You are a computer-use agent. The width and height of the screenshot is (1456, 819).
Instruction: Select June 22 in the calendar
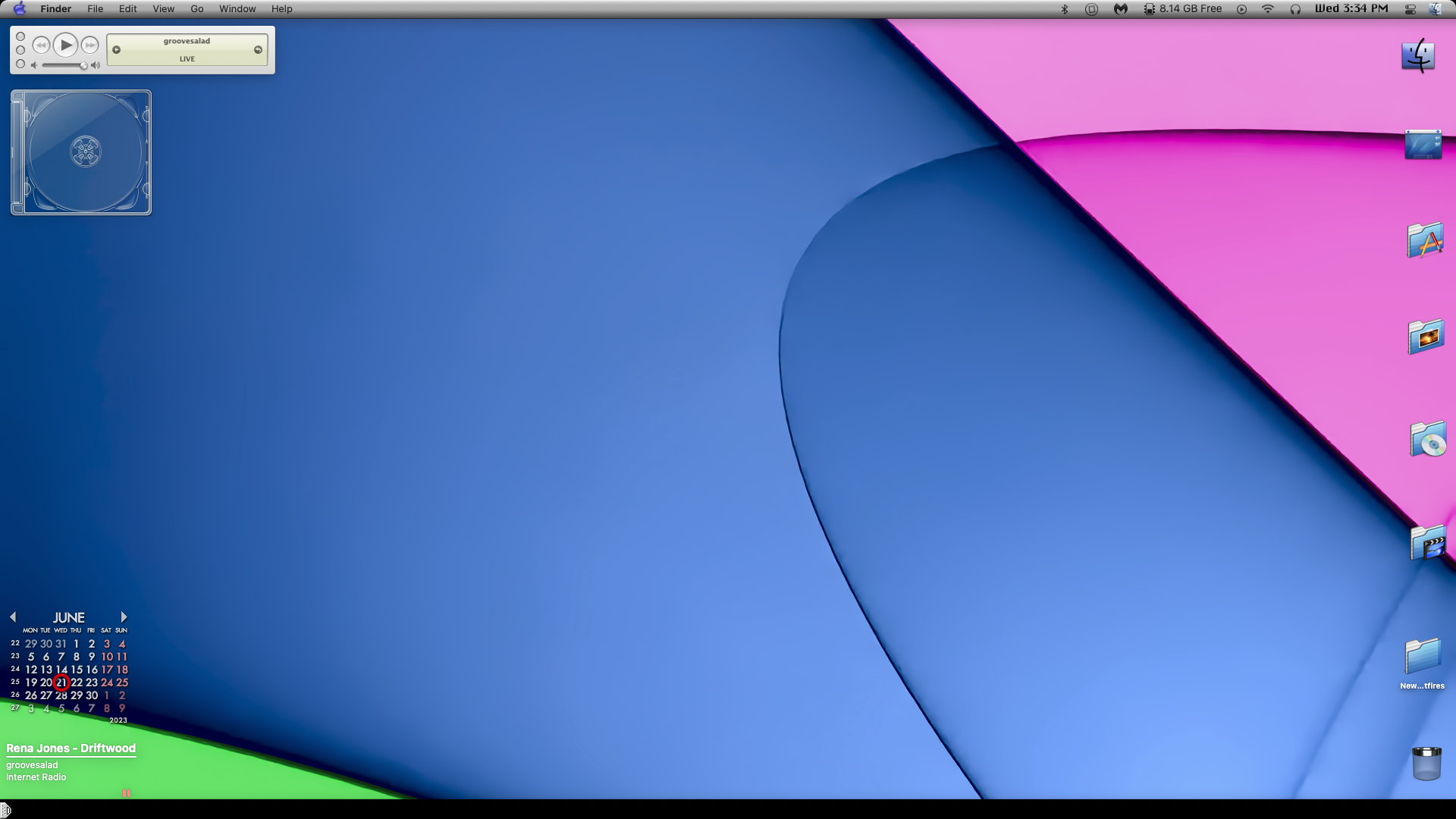77,682
